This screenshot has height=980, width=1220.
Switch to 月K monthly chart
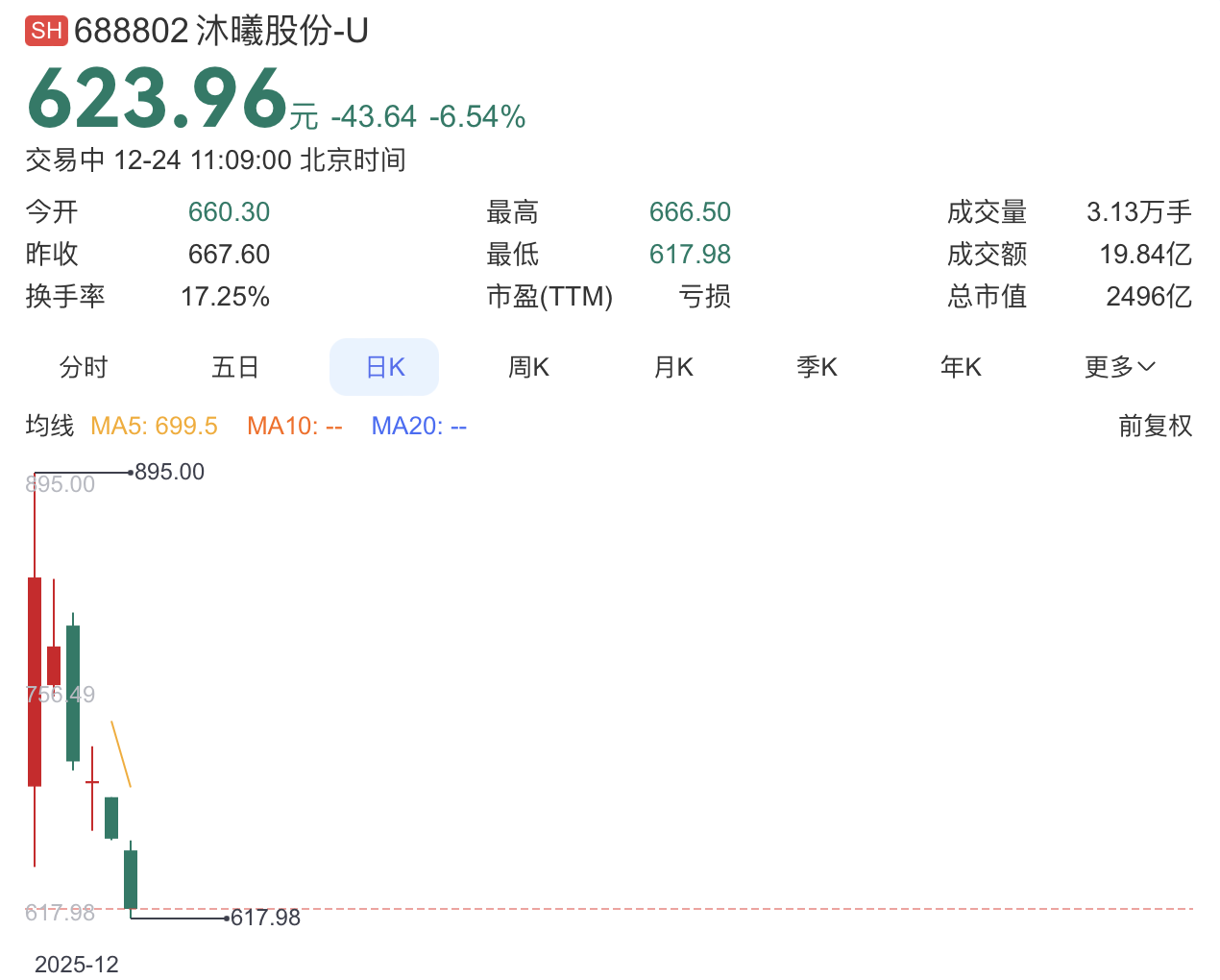pyautogui.click(x=673, y=367)
